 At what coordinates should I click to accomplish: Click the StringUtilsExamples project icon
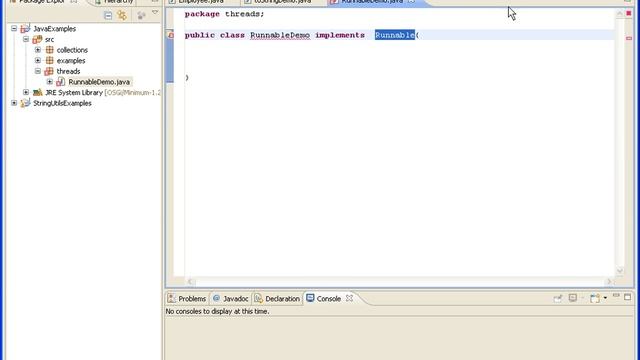point(25,103)
